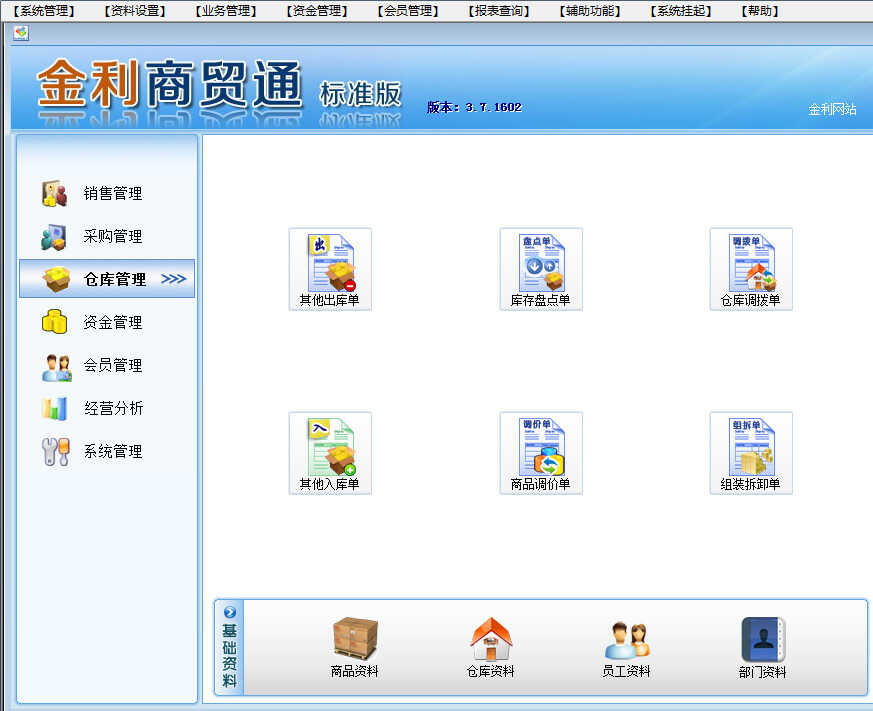Open 部门资料 address book icon

point(762,648)
